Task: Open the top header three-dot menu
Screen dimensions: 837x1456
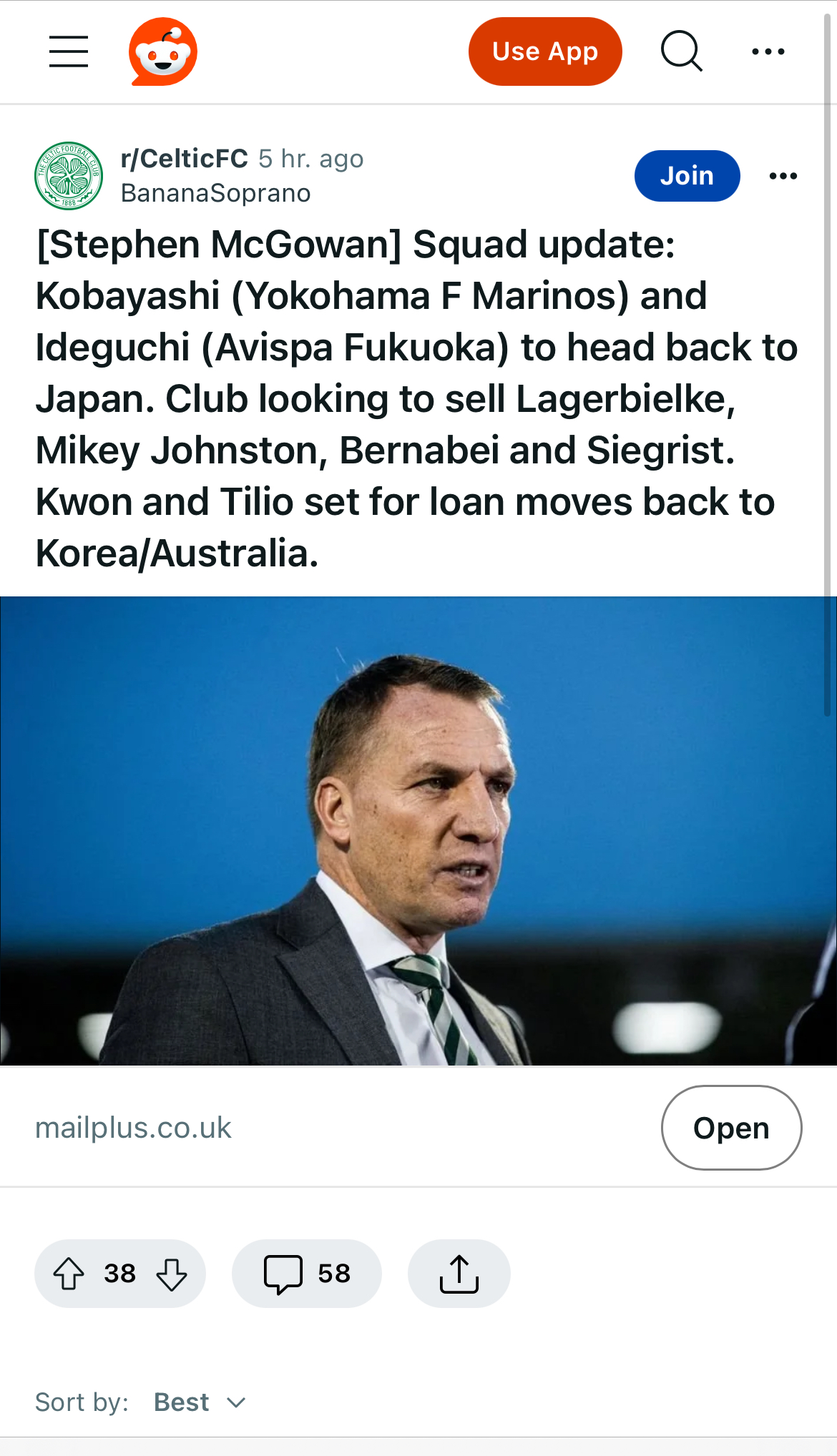Action: 768,51
